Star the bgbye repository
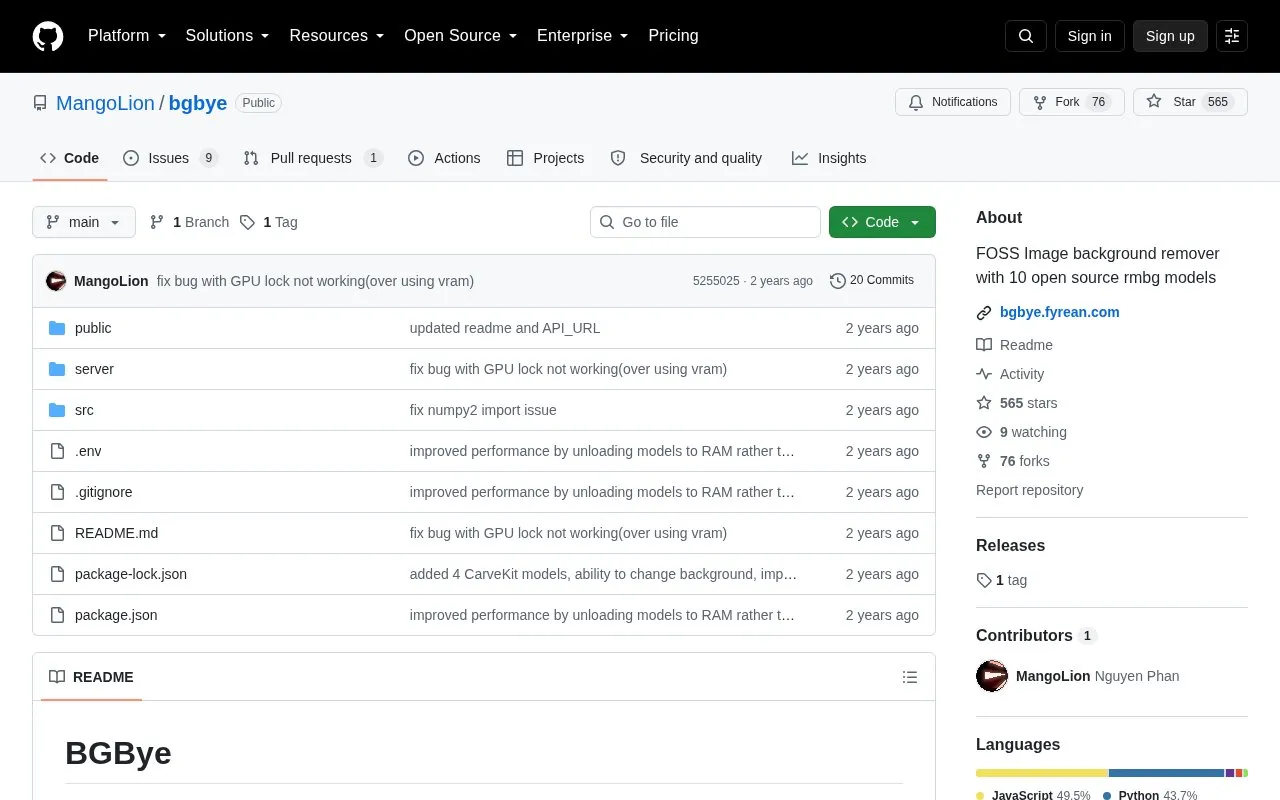The height and width of the screenshot is (800, 1280). tap(1190, 102)
